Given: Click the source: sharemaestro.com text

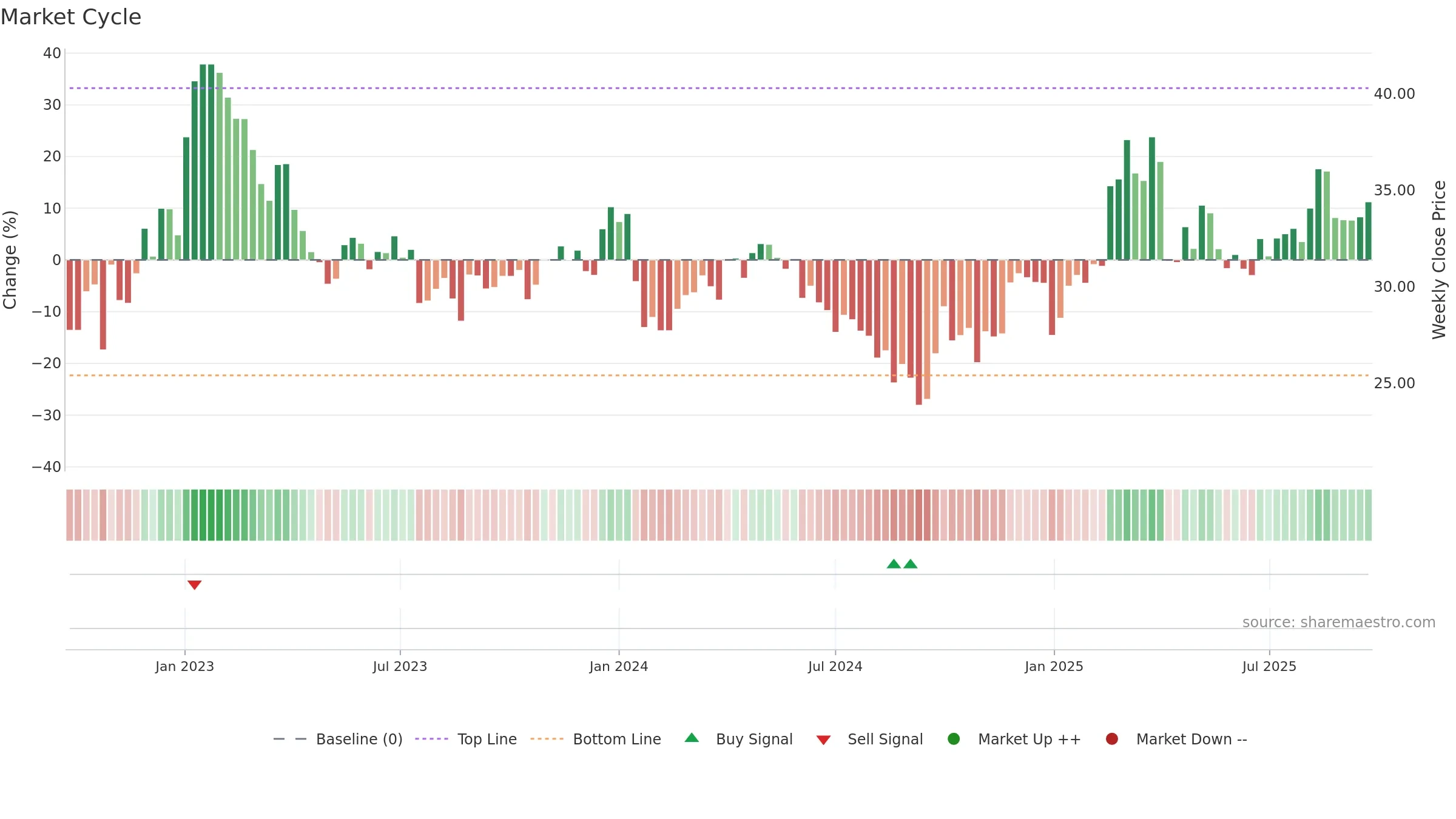Looking at the screenshot, I should (x=1339, y=622).
